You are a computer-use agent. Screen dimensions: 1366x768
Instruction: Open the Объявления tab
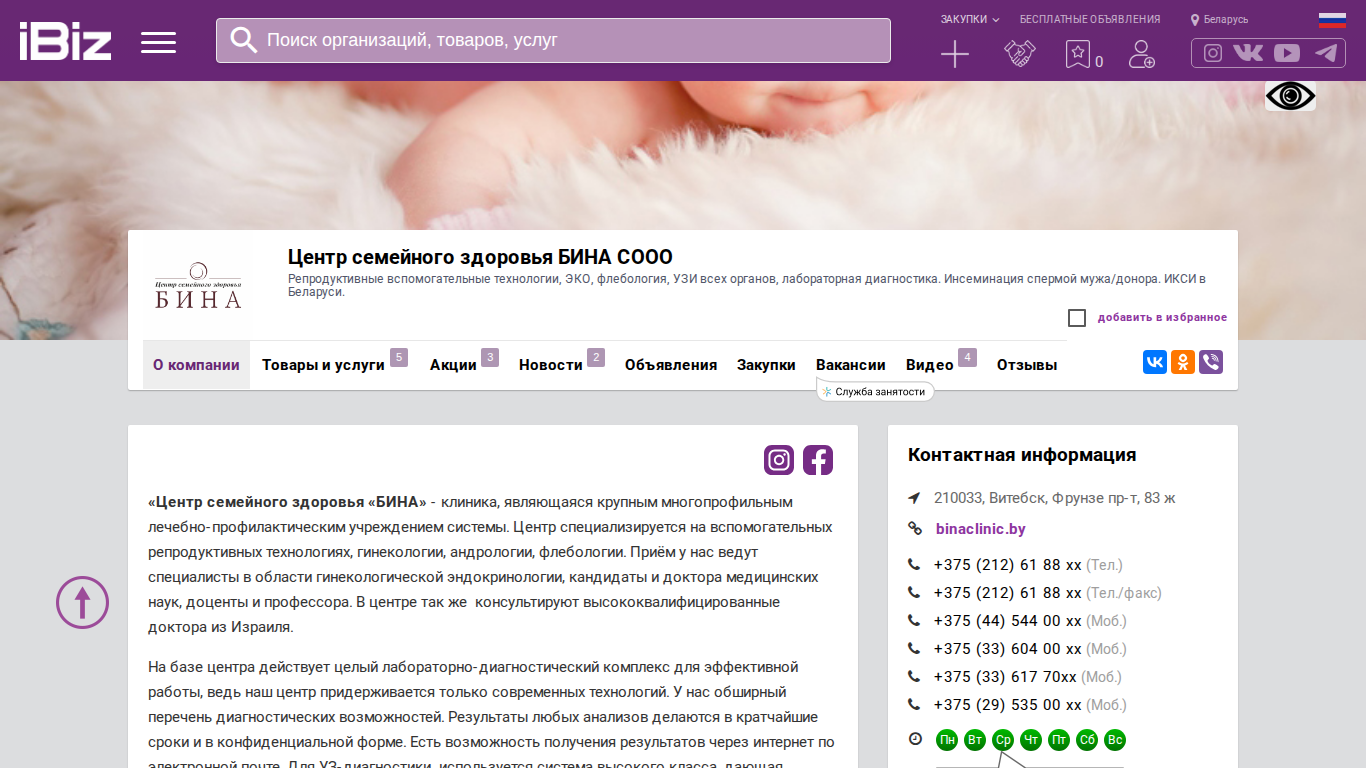coord(671,365)
